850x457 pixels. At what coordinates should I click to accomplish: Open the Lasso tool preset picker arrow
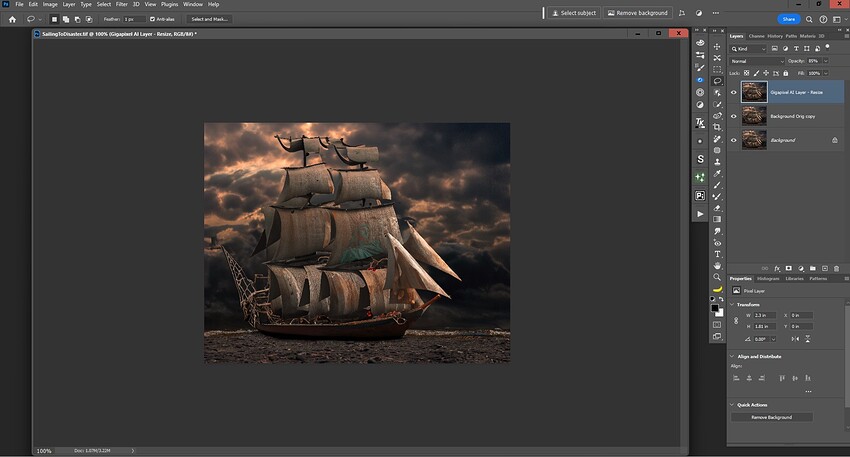(x=40, y=19)
